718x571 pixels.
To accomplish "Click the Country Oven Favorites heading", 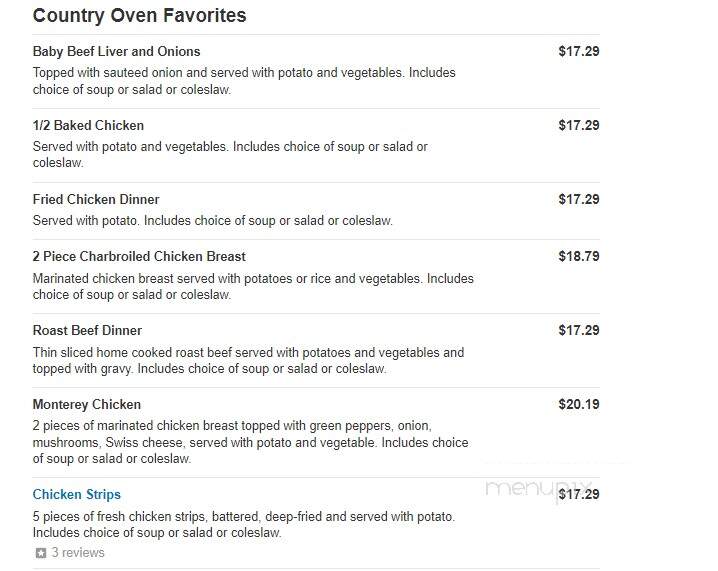I will (x=139, y=16).
